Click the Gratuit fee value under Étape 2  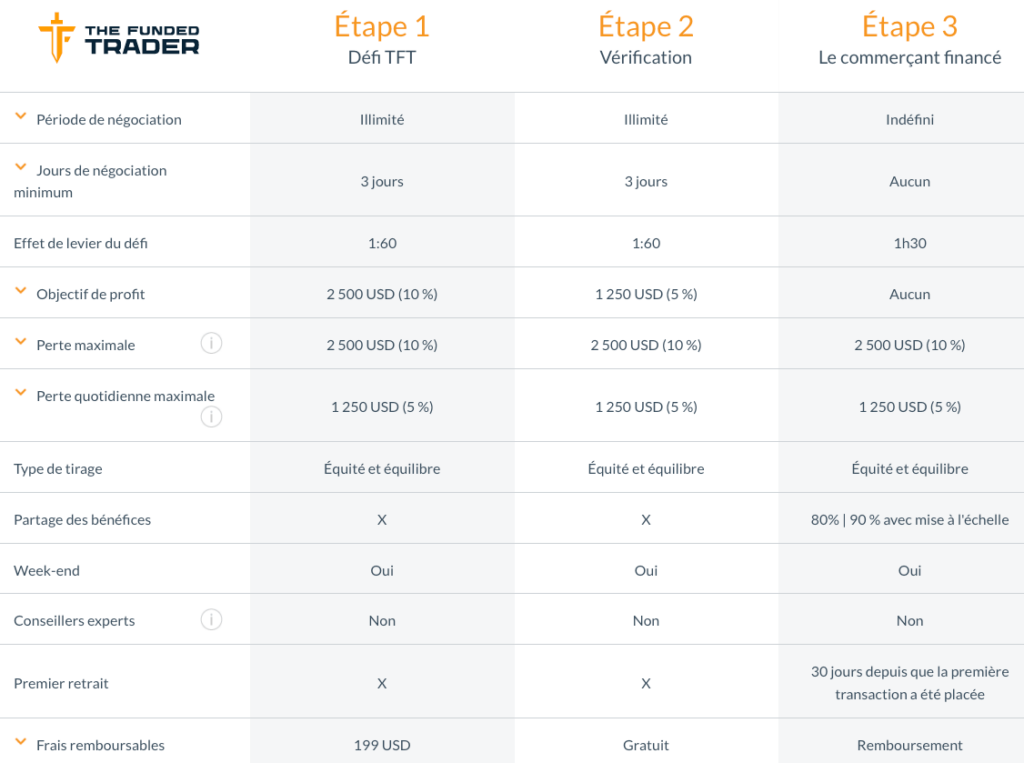click(645, 744)
